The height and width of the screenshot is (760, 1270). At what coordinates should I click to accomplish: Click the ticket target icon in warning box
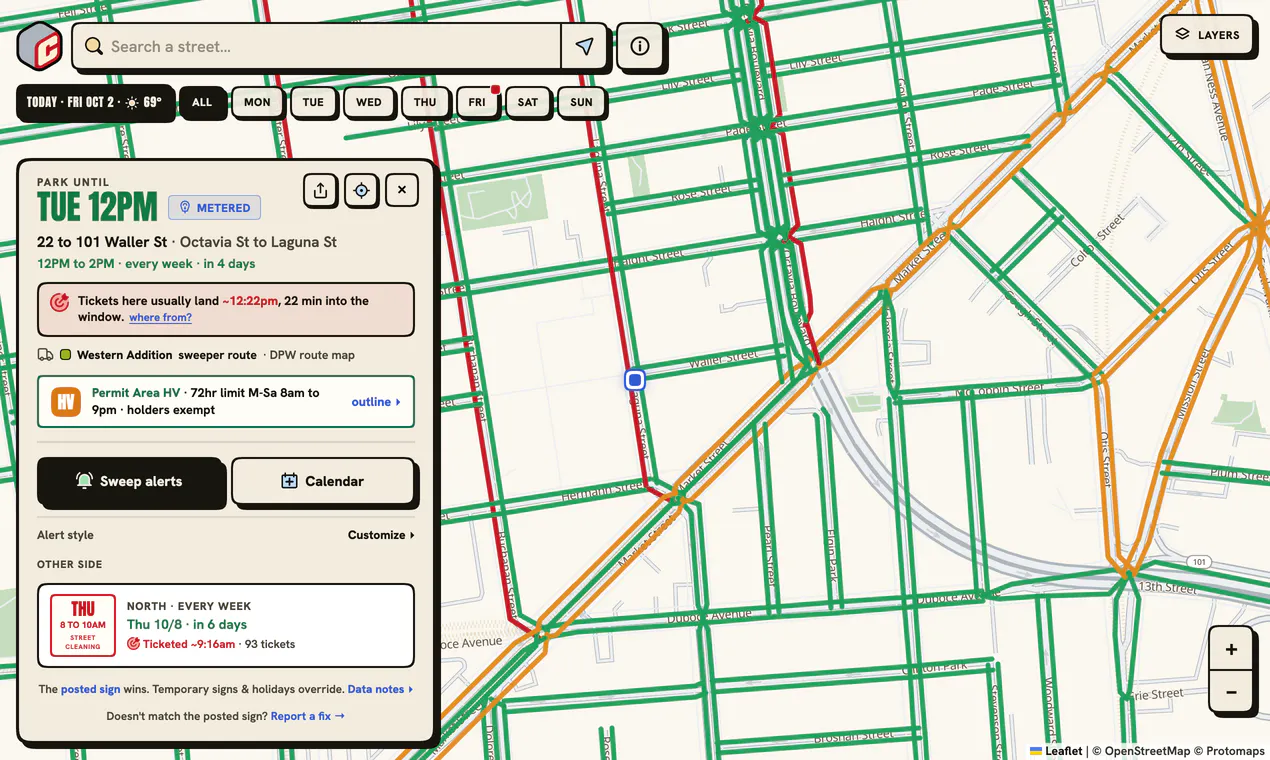[x=59, y=301]
